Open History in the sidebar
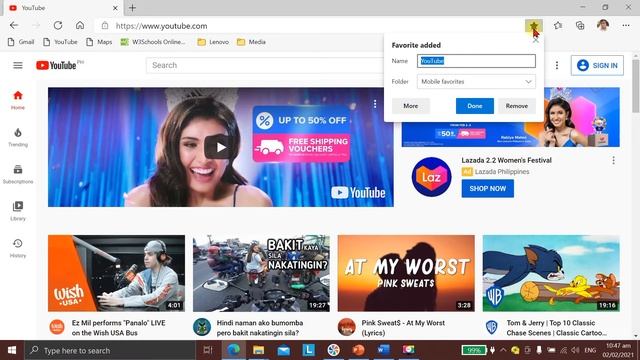Screen dimensions: 640x360 pos(18,248)
